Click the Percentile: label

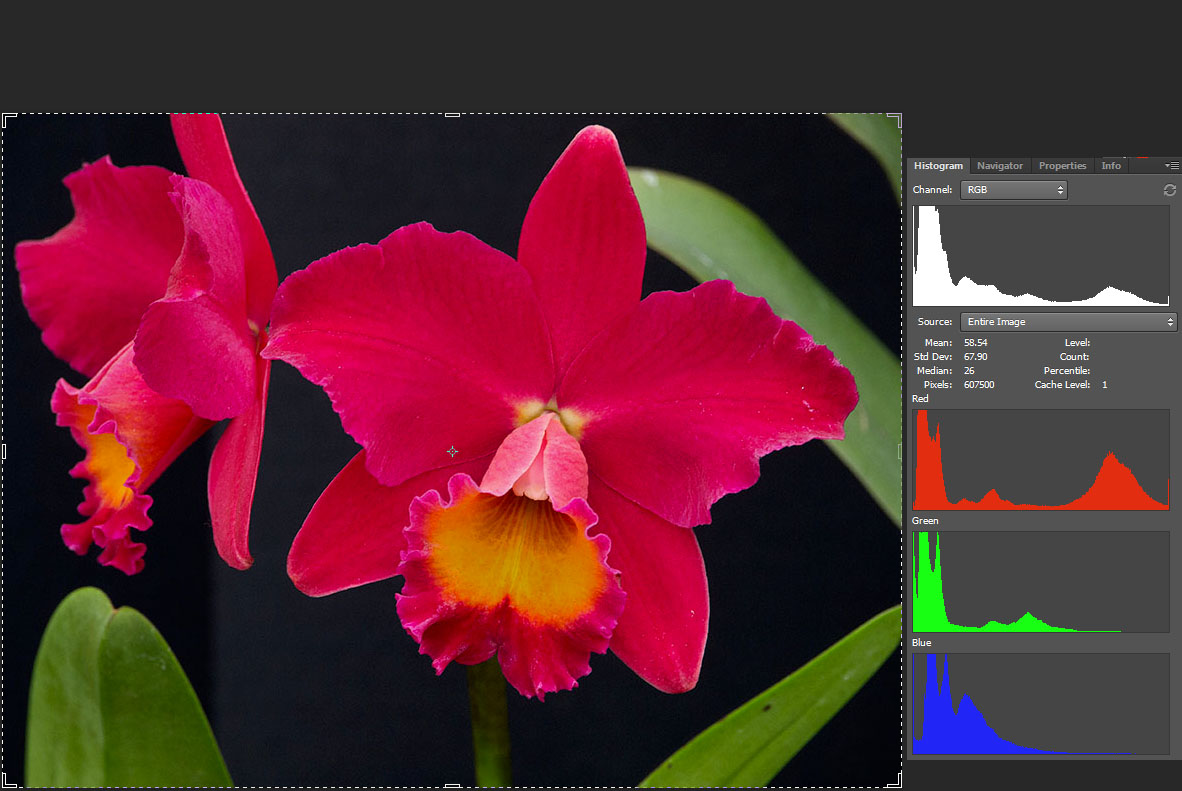pyautogui.click(x=1067, y=371)
